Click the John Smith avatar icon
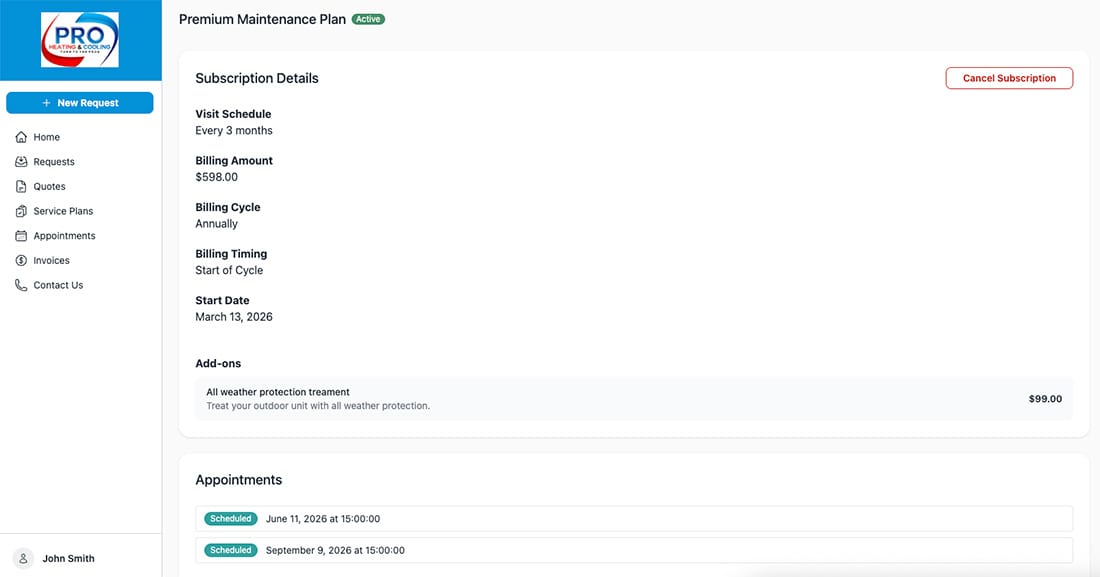Viewport: 1100px width, 577px height. click(x=23, y=558)
